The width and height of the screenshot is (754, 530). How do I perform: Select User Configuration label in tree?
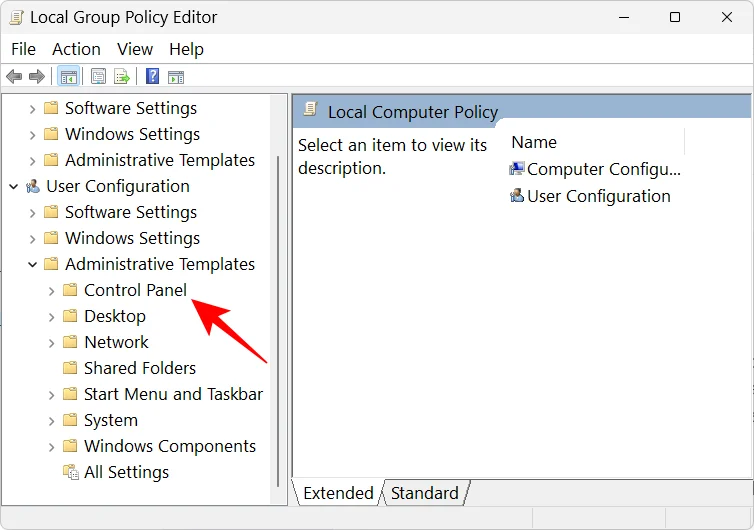[118, 186]
